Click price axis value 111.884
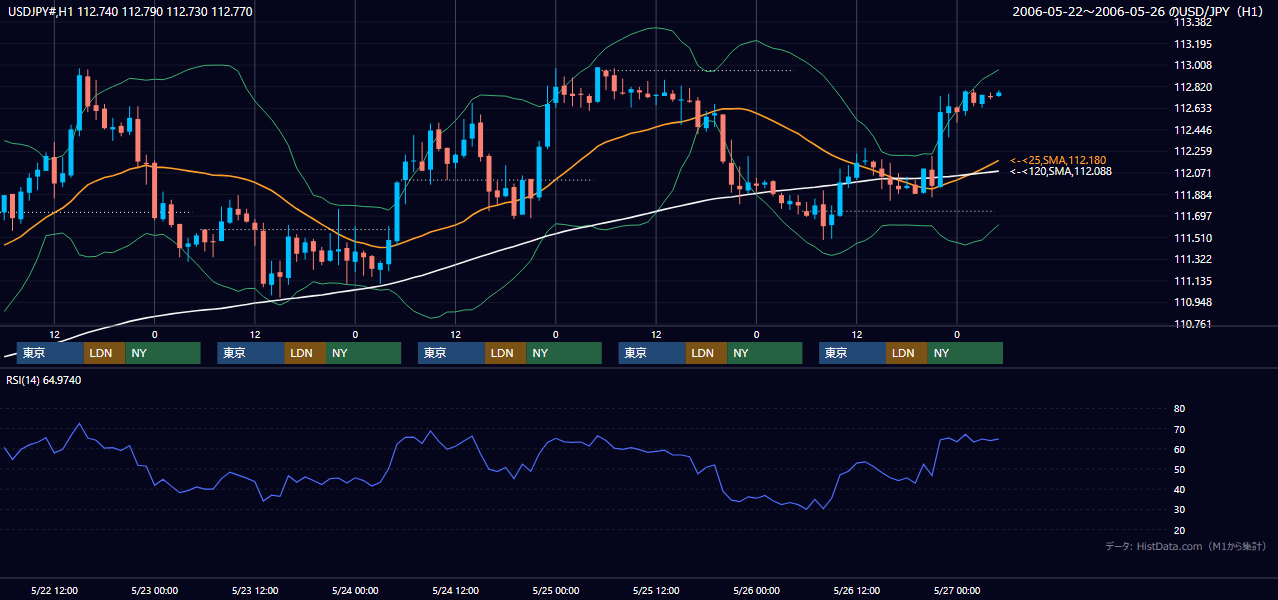Viewport: 1278px width, 600px height. pos(1192,194)
